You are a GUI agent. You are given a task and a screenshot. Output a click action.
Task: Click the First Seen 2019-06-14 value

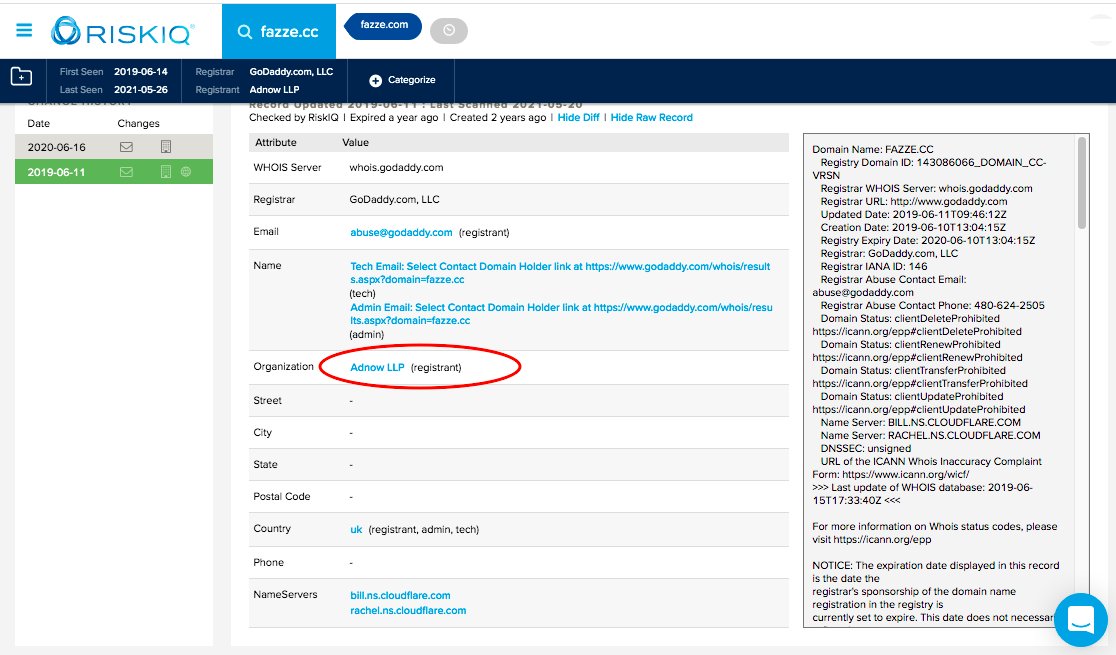pos(141,71)
